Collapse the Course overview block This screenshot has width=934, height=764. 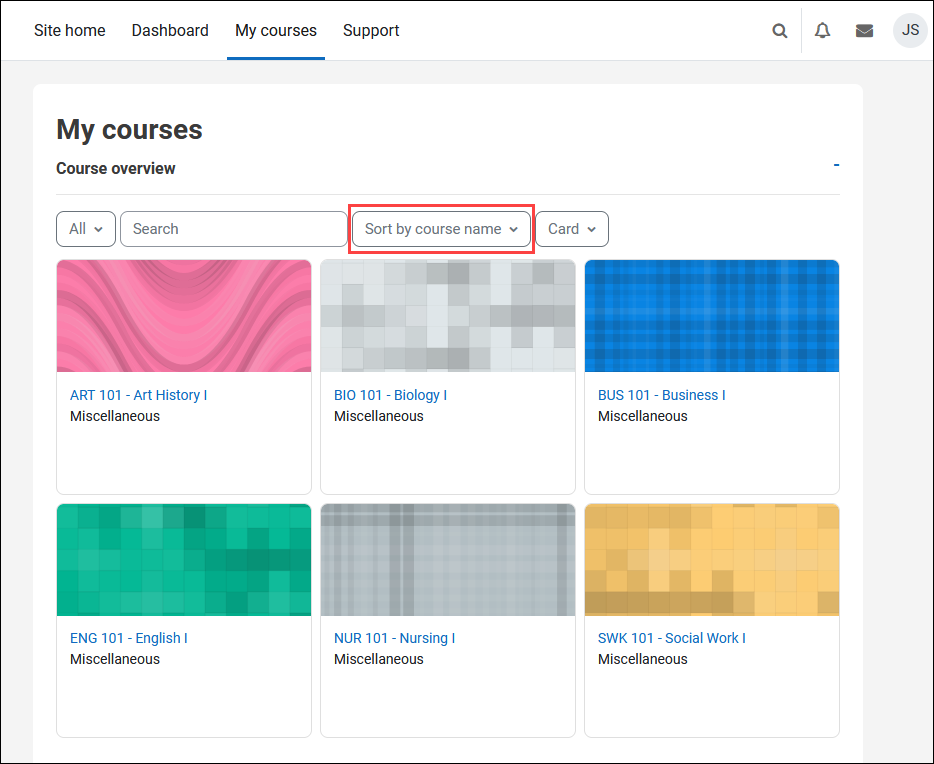[836, 165]
